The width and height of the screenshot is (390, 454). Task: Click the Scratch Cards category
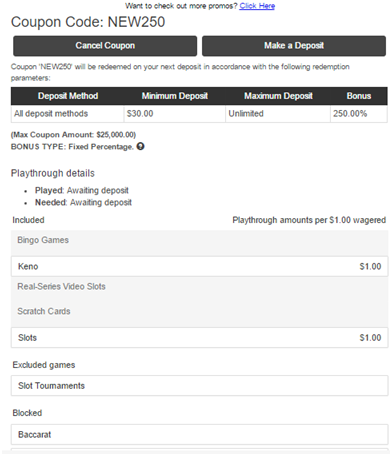point(44,311)
